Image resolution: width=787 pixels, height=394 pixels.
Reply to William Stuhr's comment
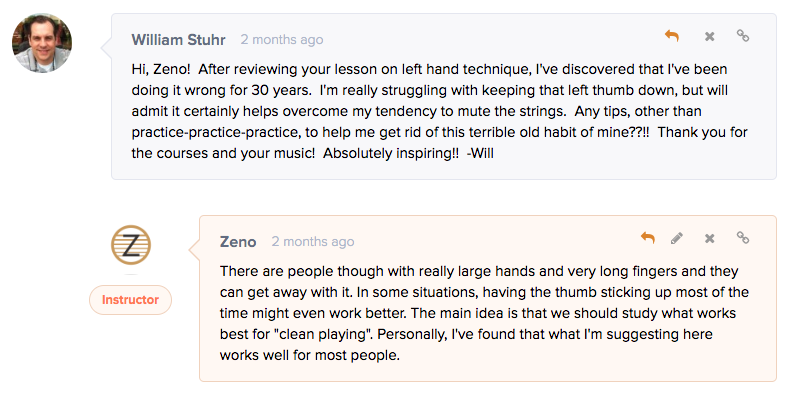[x=672, y=36]
